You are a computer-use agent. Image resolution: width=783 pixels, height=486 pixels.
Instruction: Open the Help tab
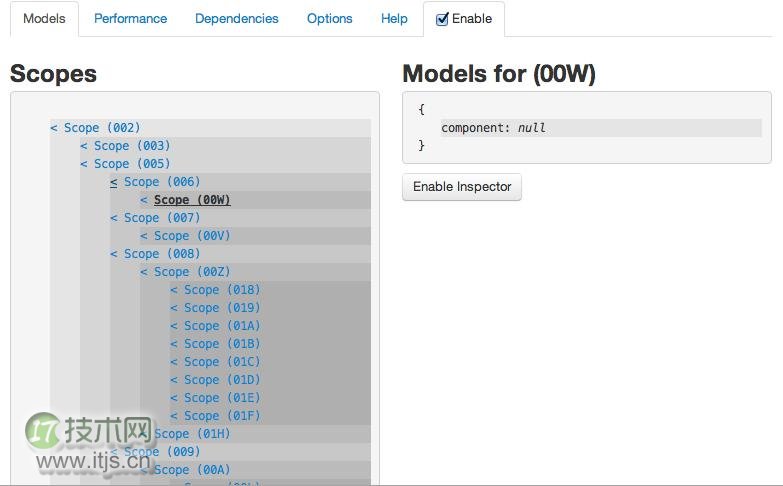tap(394, 18)
